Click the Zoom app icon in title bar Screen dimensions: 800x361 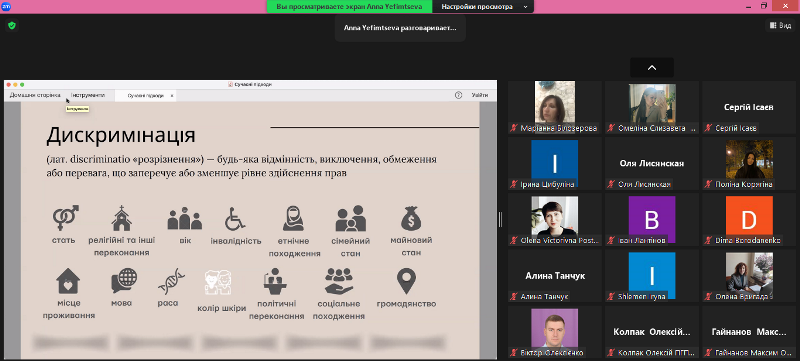pyautogui.click(x=6, y=6)
